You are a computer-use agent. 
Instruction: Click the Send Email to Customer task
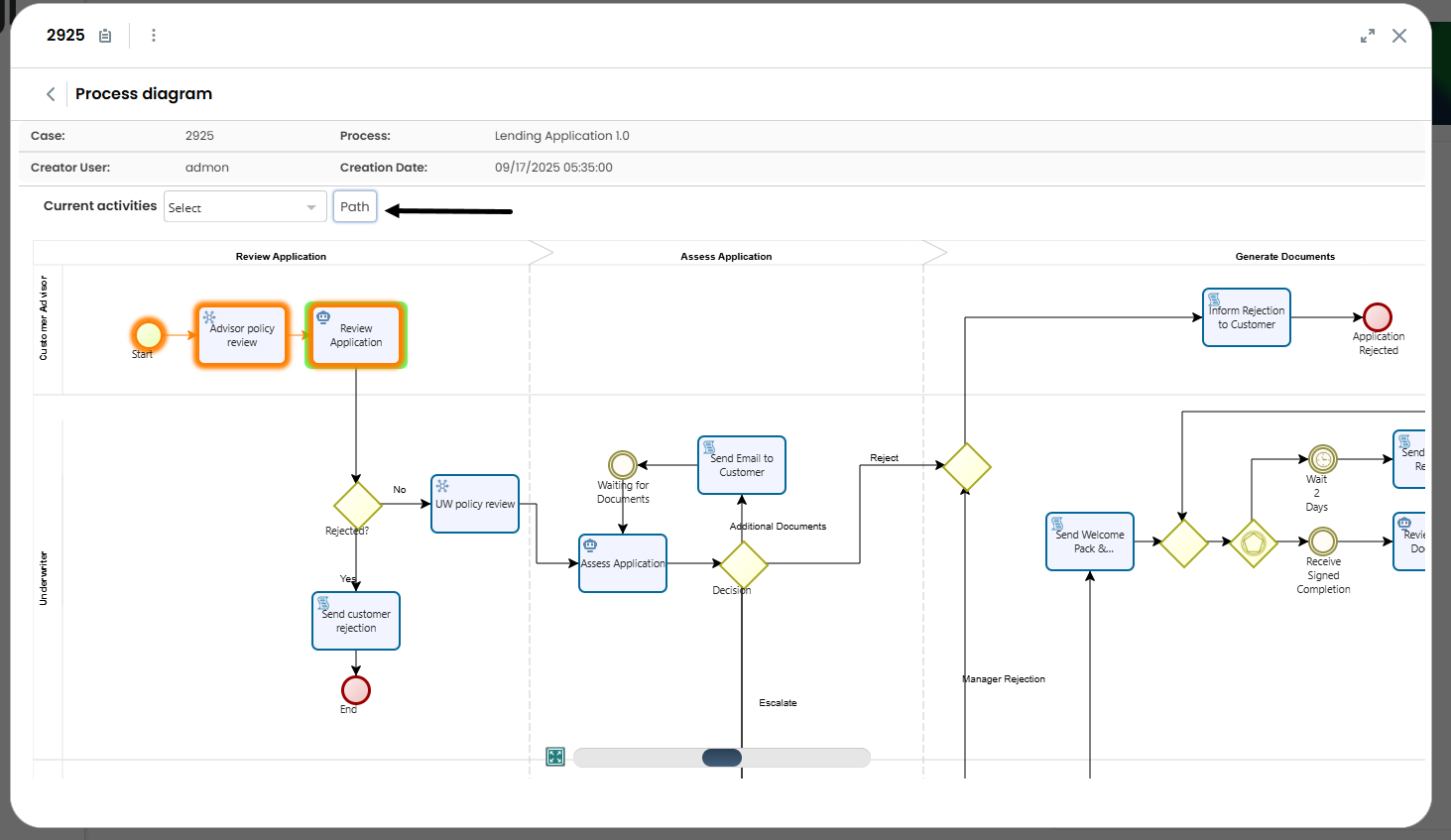pos(741,464)
